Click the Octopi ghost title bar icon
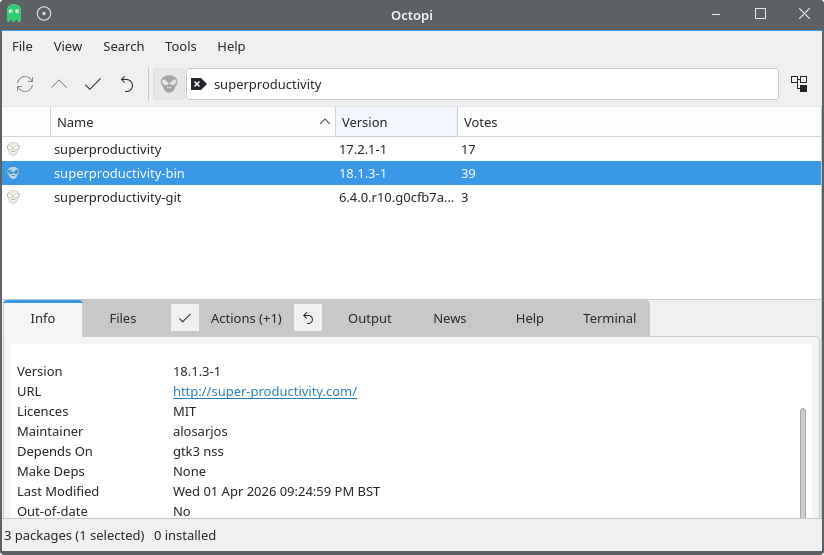824x555 pixels. click(x=14, y=14)
